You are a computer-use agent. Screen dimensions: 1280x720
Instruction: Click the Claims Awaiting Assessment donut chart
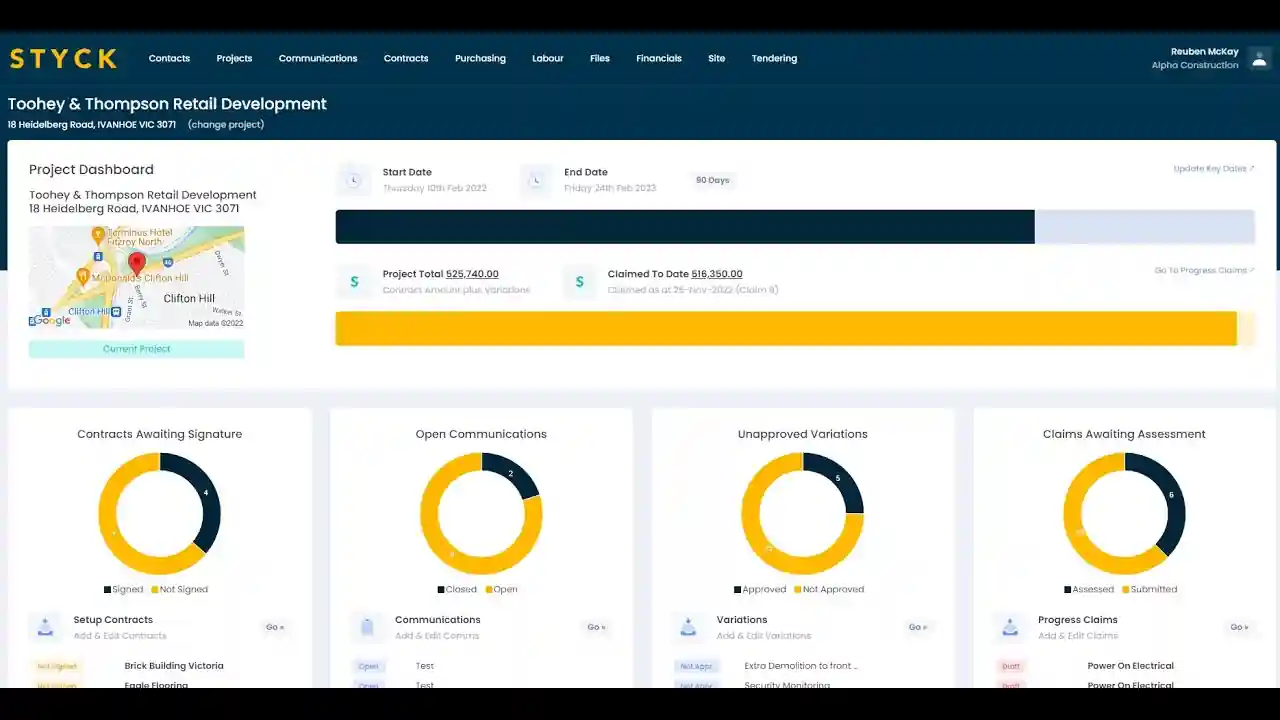(x=1124, y=514)
